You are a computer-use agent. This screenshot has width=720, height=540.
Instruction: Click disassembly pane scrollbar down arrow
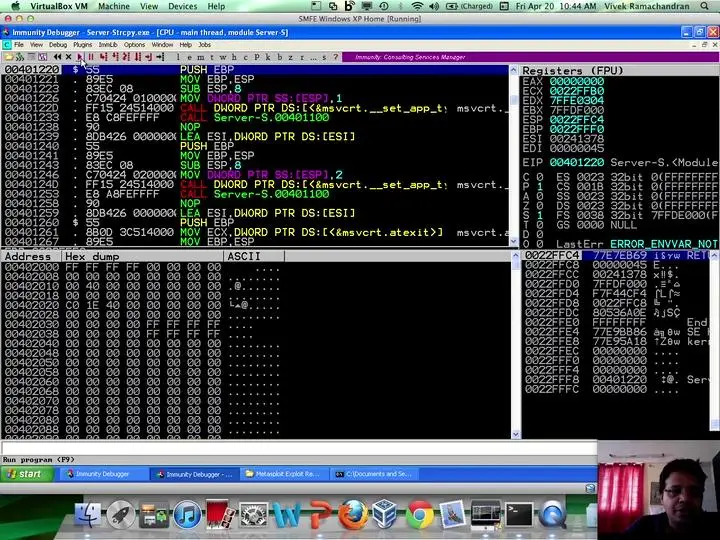tap(514, 242)
